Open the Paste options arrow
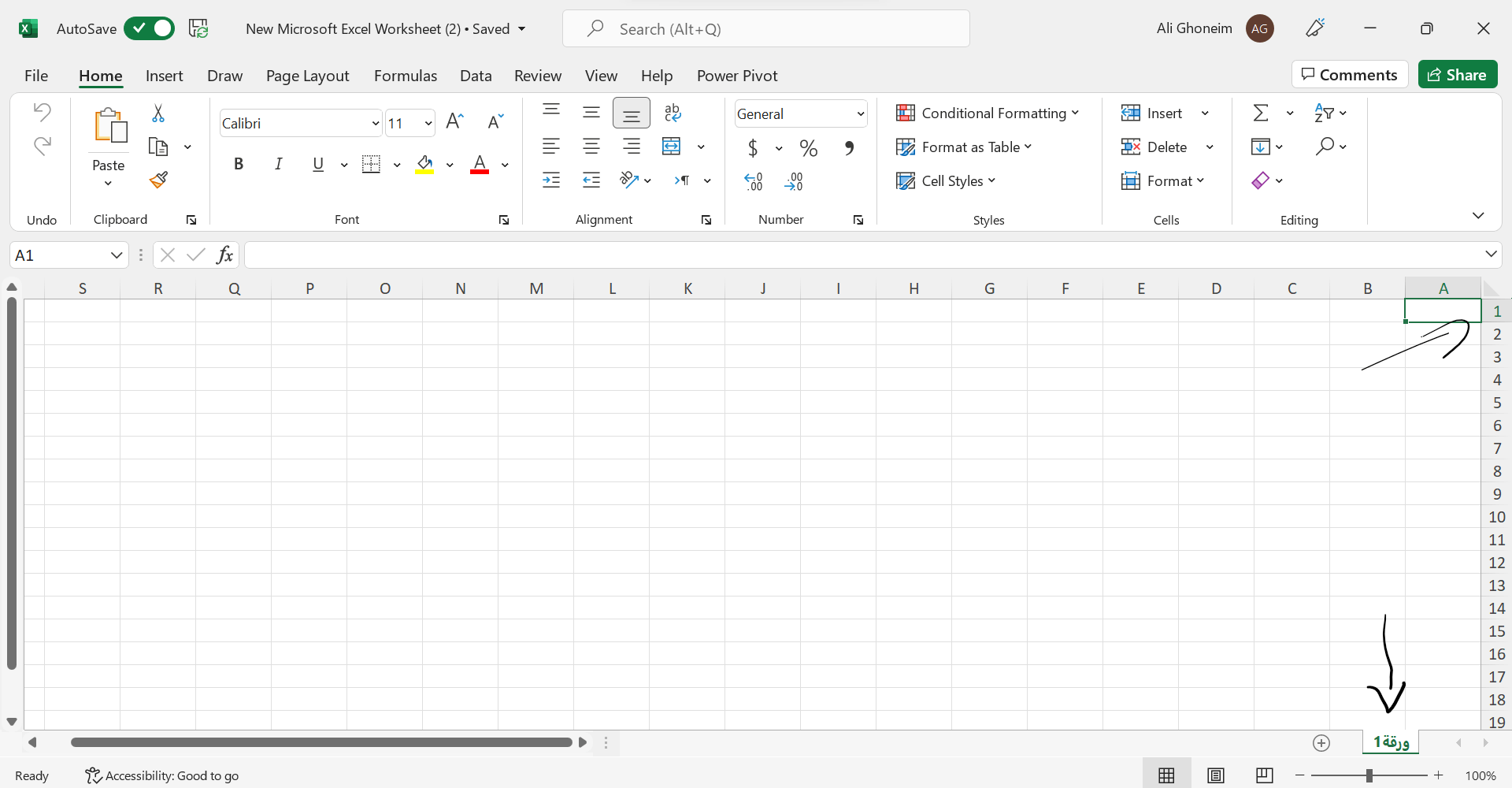The height and width of the screenshot is (788, 1512). 108,183
